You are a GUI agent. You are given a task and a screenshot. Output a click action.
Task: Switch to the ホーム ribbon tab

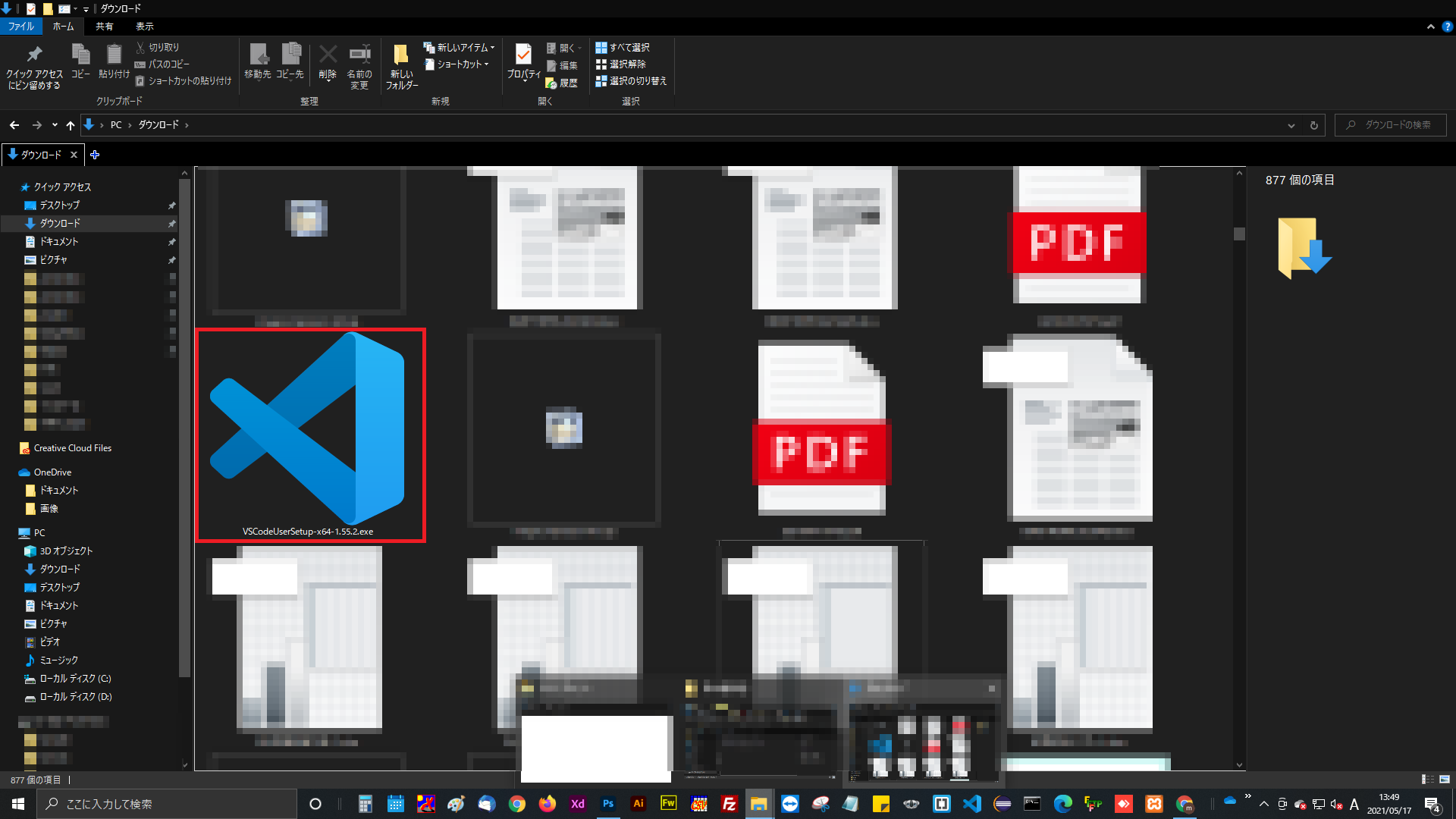[64, 27]
